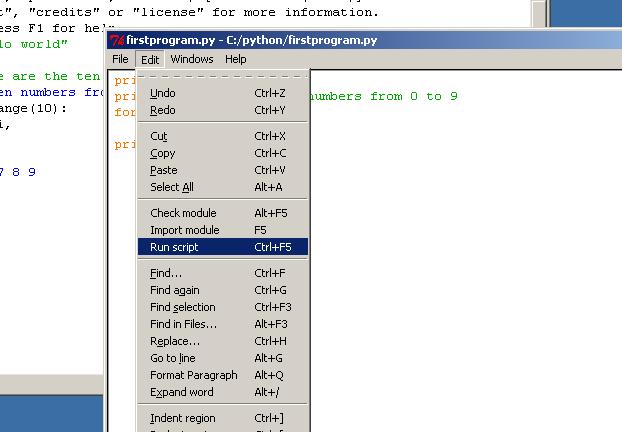Click the Edit menu in menu bar
Viewport: 622px width, 432px height.
tap(150, 59)
